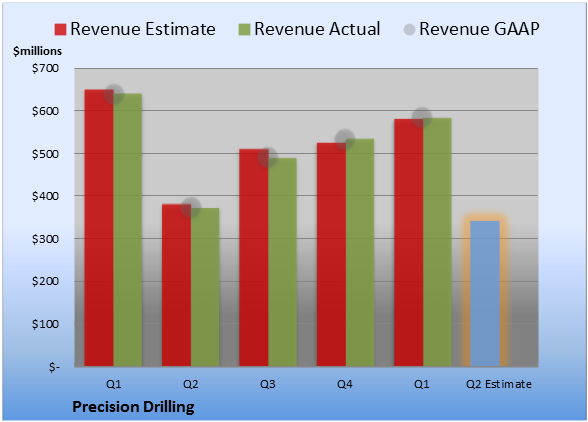Click the '$300' y-axis label
Image resolution: width=588 pixels, height=422 pixels.
coord(45,239)
